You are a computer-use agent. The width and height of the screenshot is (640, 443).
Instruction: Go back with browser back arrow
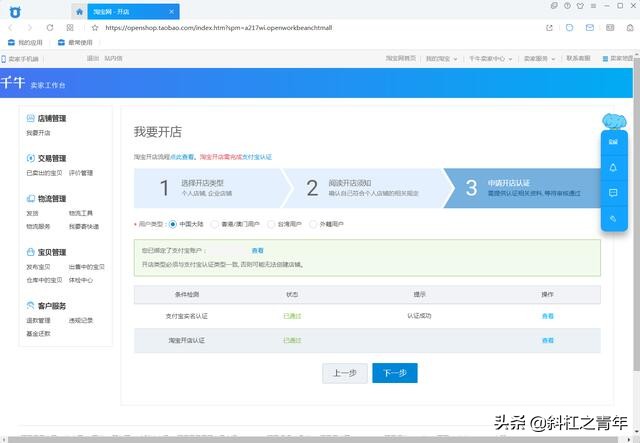click(x=10, y=28)
